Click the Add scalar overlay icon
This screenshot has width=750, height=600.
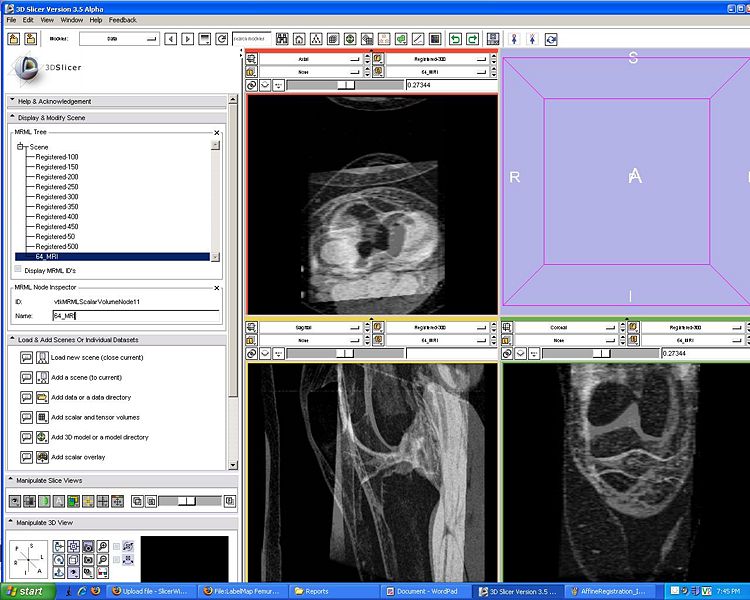click(x=42, y=457)
